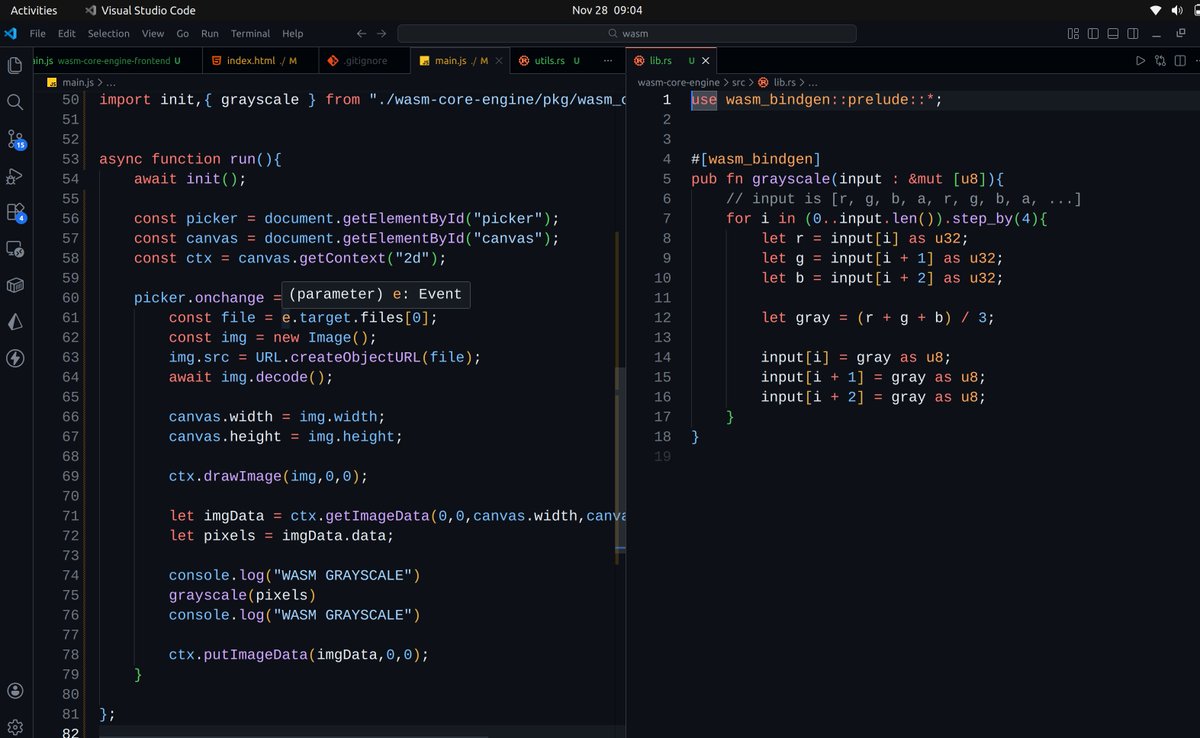Screen dimensions: 1200x738
Task: Open the system tray Wi-Fi indicator
Action: point(1156,10)
